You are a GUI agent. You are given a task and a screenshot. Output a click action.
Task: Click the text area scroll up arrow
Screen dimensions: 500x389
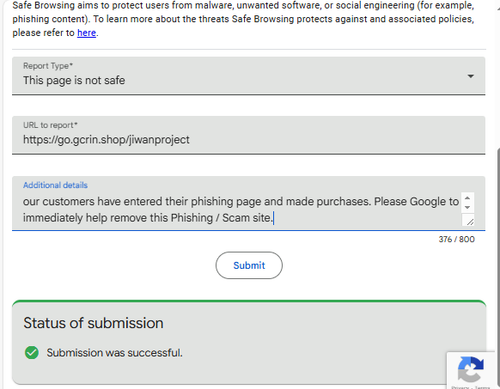[467, 198]
